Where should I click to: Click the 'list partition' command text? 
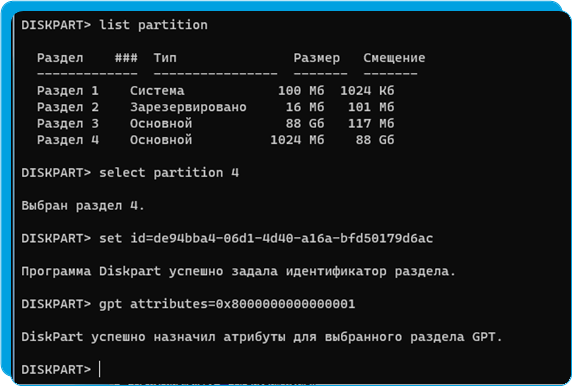[153, 25]
